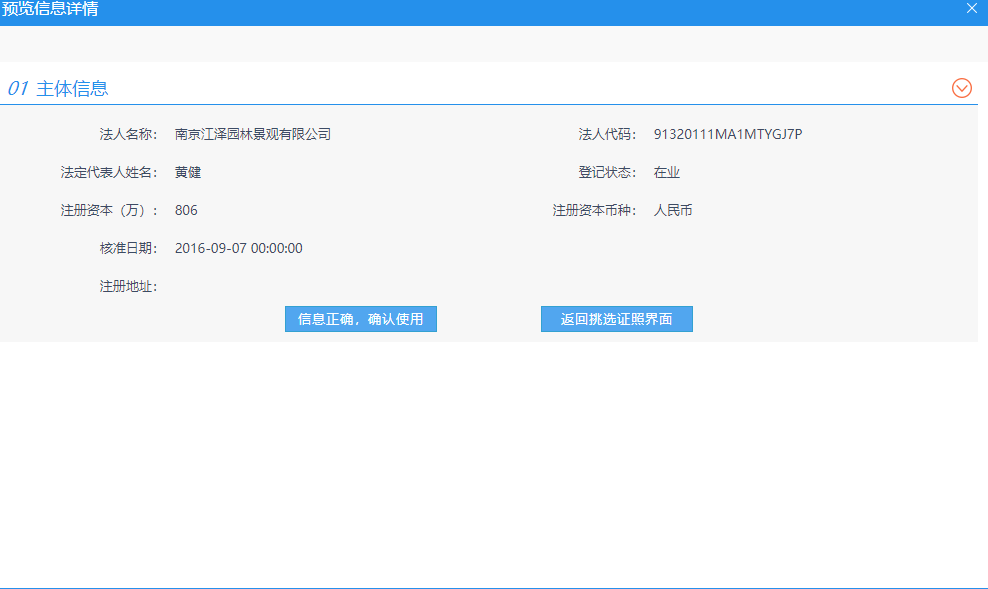Screen dimensions: 988x589
Task: Collapse the 主体信息 section with orange chevron
Action: tap(962, 88)
